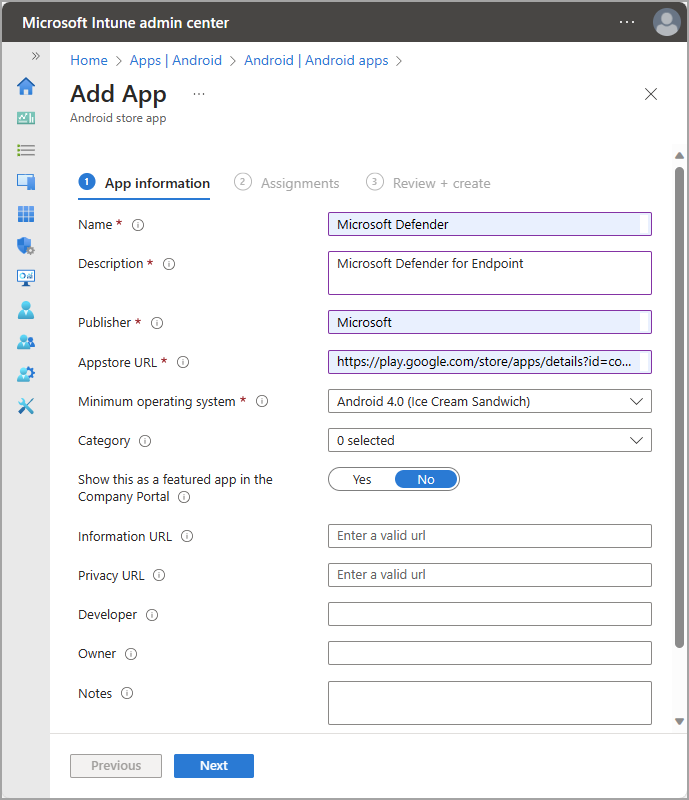Show info tooltip for Notes
The height and width of the screenshot is (800, 689).
pyautogui.click(x=127, y=693)
